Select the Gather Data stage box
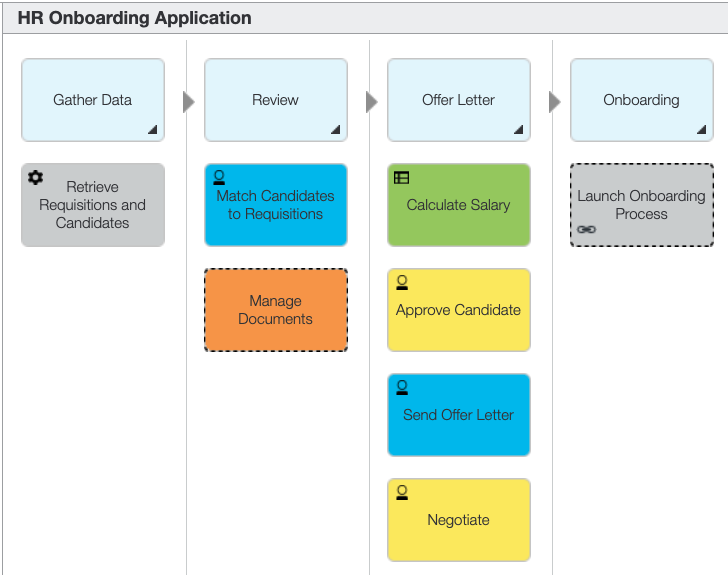The image size is (728, 575). click(x=93, y=100)
